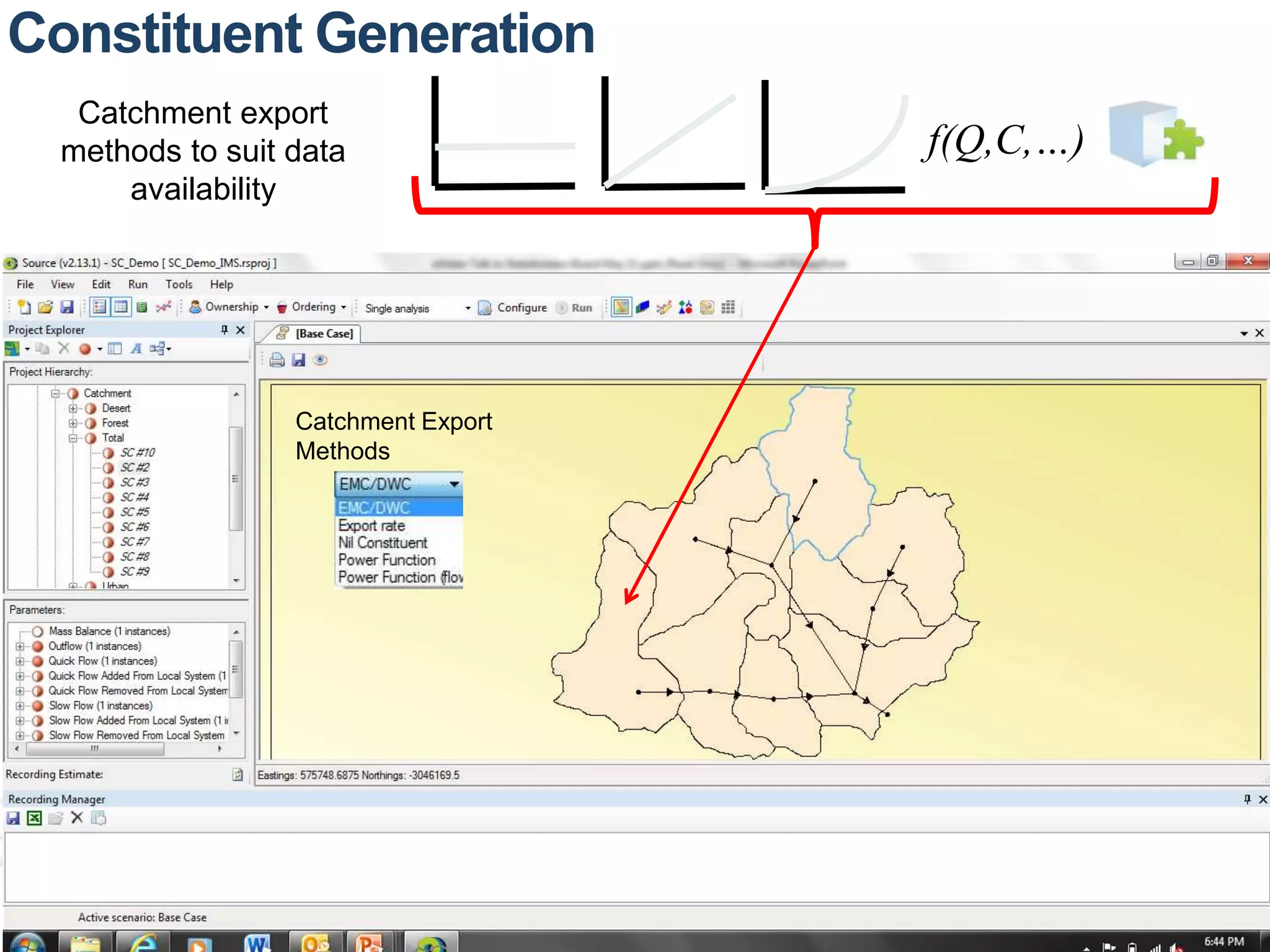Click the orange notes toolbar icon
Screen dimensions: 1270x952
(707, 307)
